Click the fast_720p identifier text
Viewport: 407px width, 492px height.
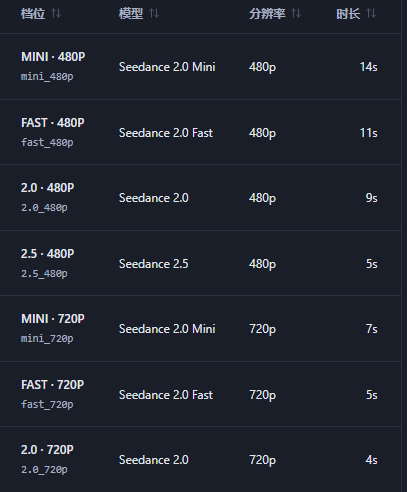tap(47, 405)
